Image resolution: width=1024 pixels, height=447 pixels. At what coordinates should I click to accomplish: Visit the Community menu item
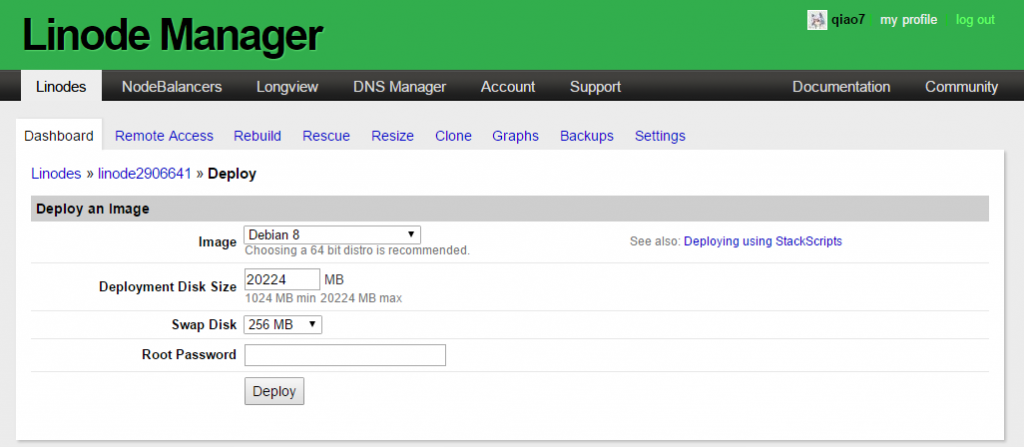tap(961, 86)
